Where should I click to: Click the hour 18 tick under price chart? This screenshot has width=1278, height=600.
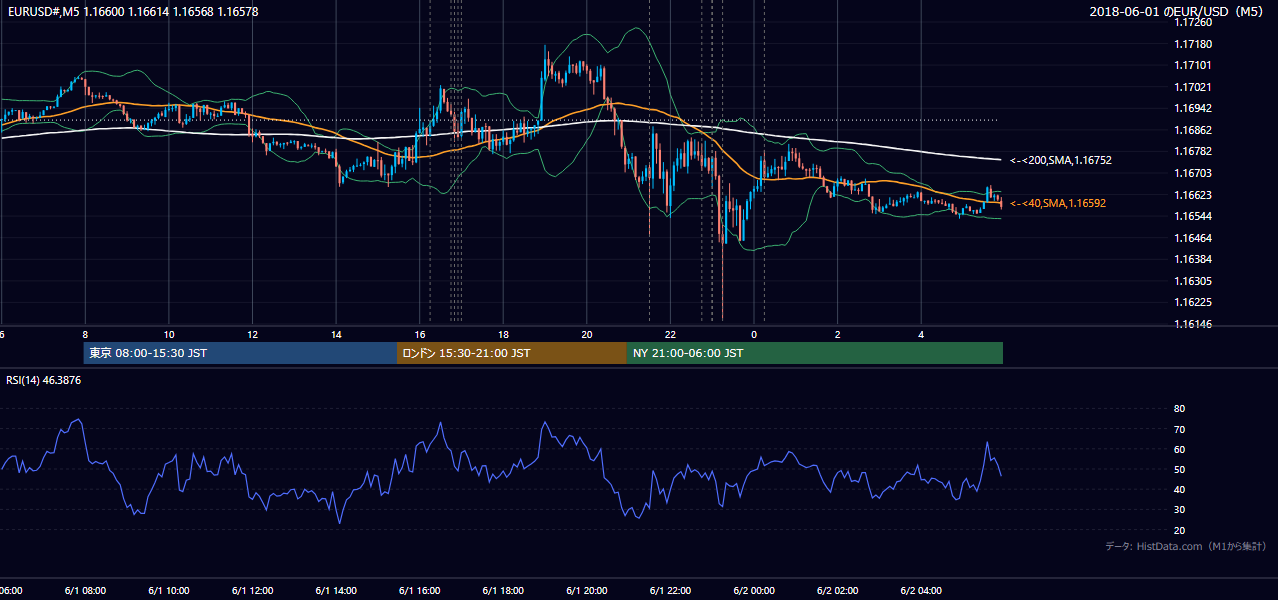tap(503, 334)
